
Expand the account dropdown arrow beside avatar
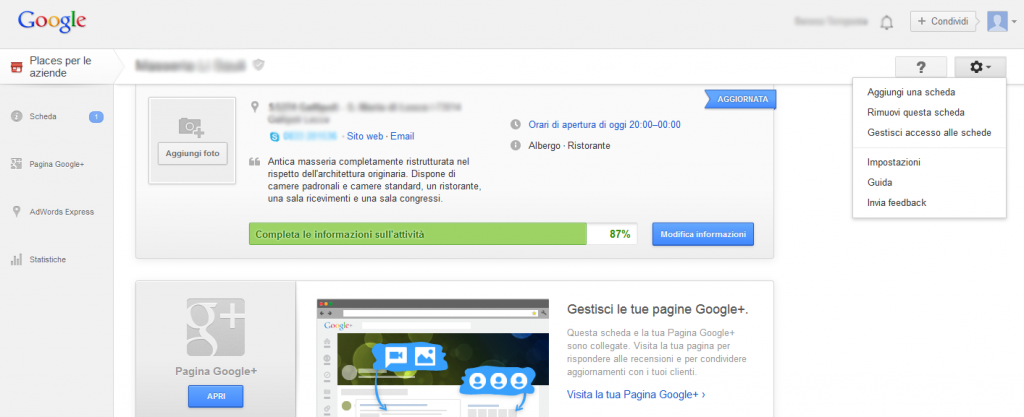(1014, 22)
